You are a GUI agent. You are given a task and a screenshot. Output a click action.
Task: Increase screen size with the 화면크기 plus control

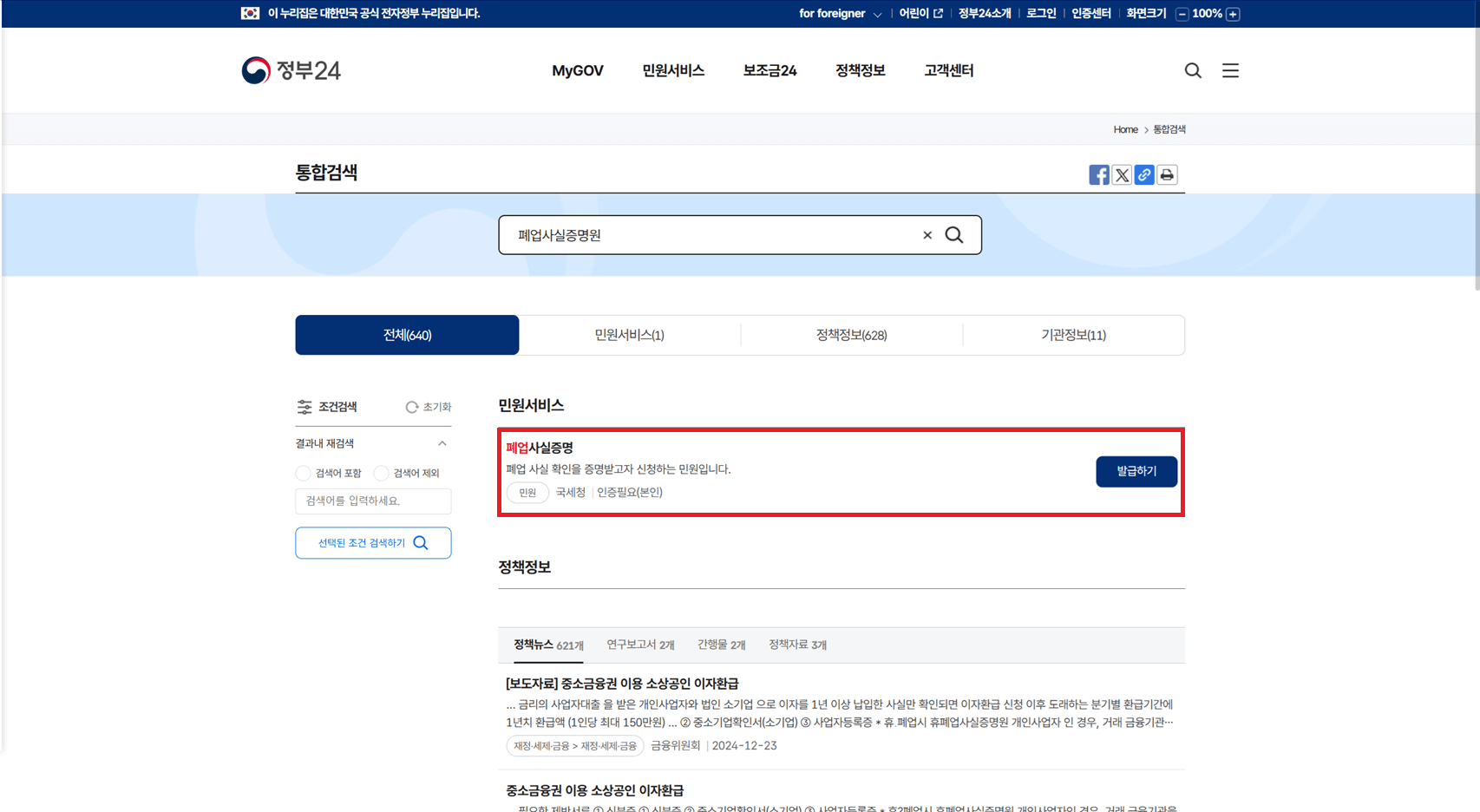pyautogui.click(x=1233, y=14)
